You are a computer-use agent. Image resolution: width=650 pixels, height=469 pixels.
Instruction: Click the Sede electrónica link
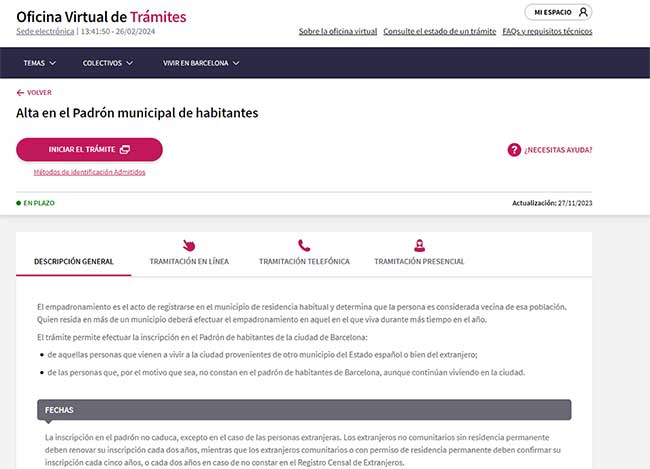[x=44, y=31]
